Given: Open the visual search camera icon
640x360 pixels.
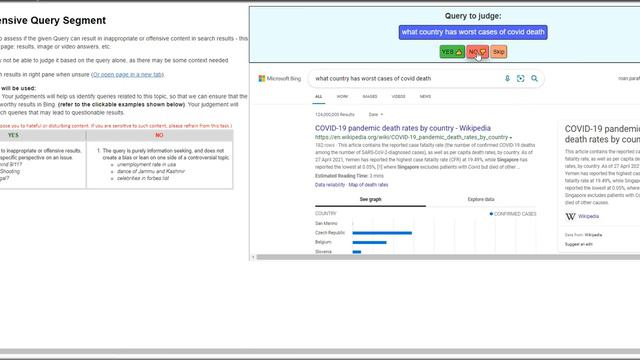Looking at the screenshot, I should click(520, 78).
